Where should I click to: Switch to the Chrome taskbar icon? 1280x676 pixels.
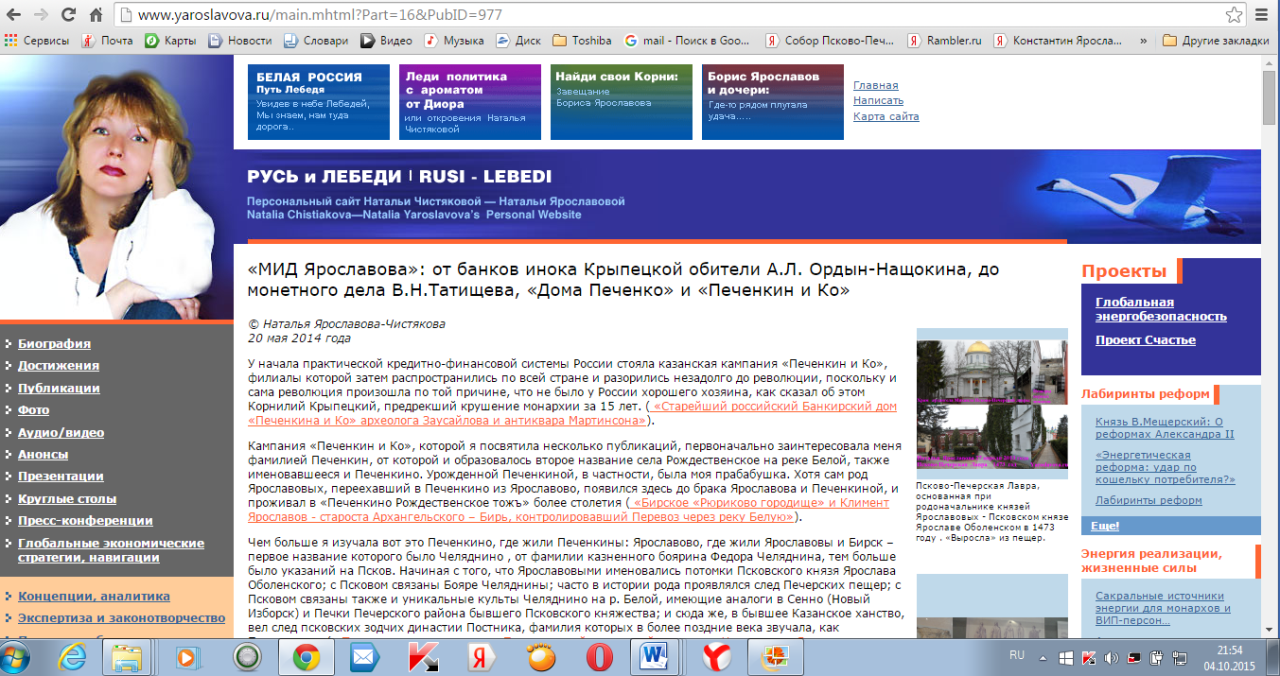[306, 657]
